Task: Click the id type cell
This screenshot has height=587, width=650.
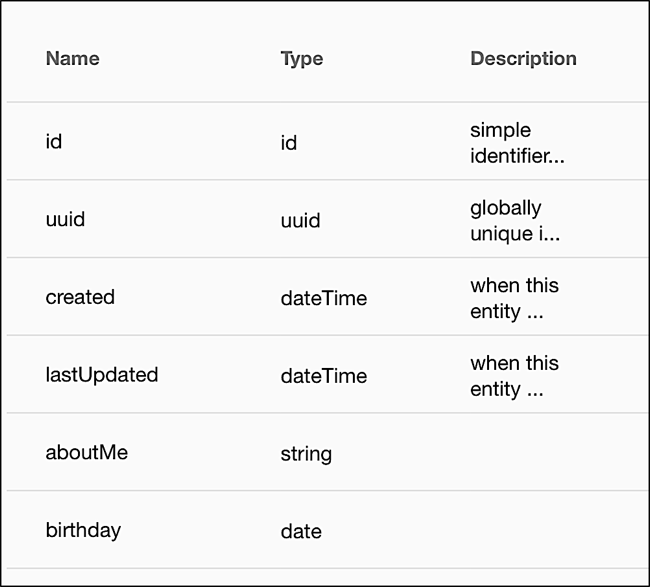Action: (x=289, y=143)
